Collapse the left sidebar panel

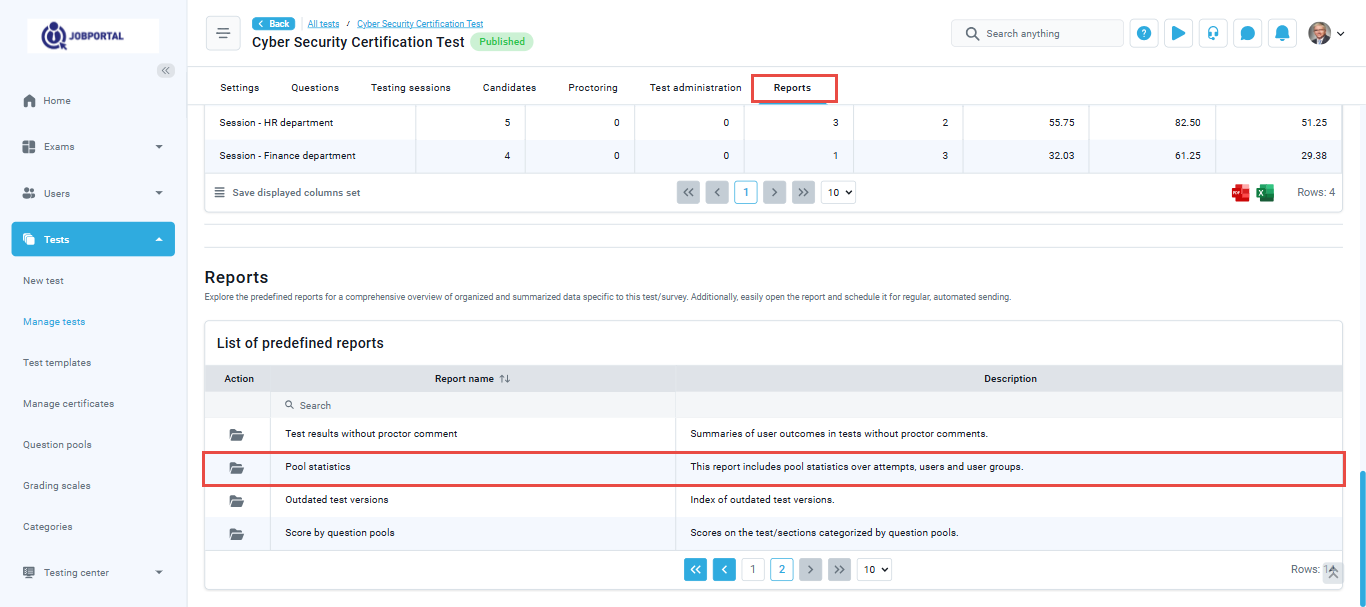click(166, 70)
